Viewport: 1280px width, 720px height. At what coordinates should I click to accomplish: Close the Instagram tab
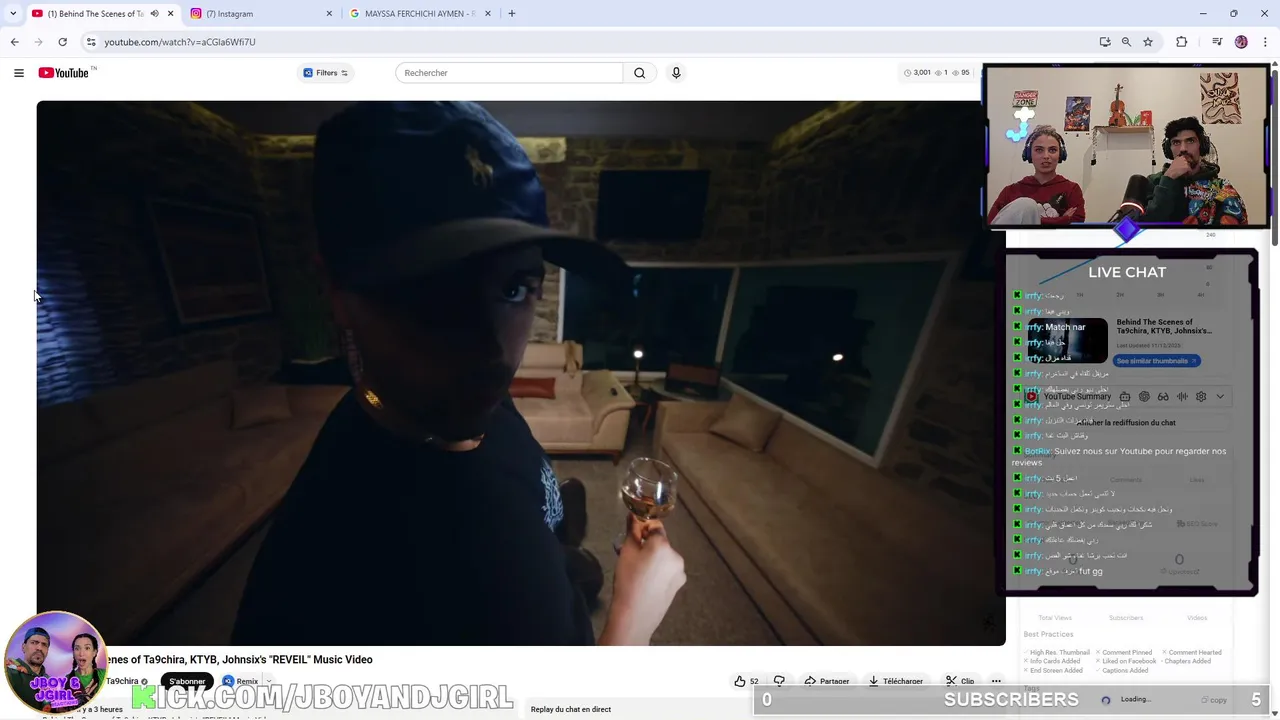click(x=329, y=14)
